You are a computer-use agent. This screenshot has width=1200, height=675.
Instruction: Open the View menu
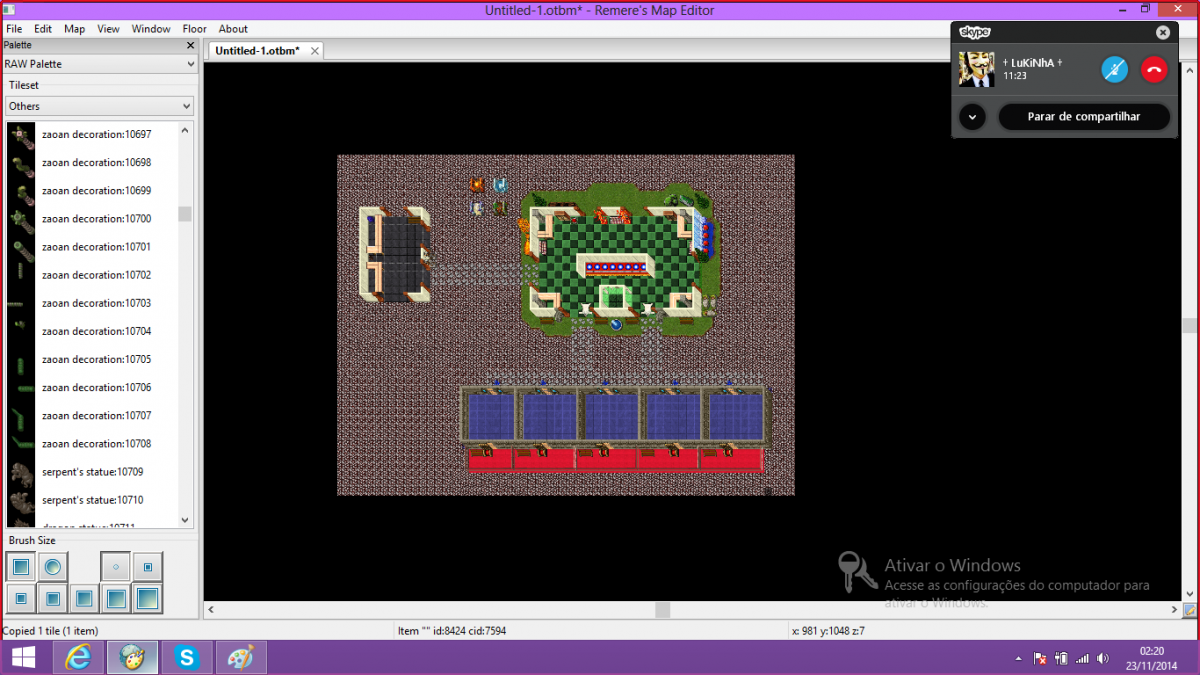108,29
